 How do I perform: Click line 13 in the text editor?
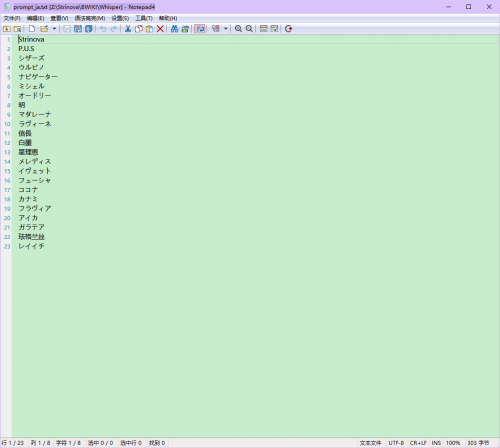[x=255, y=152]
